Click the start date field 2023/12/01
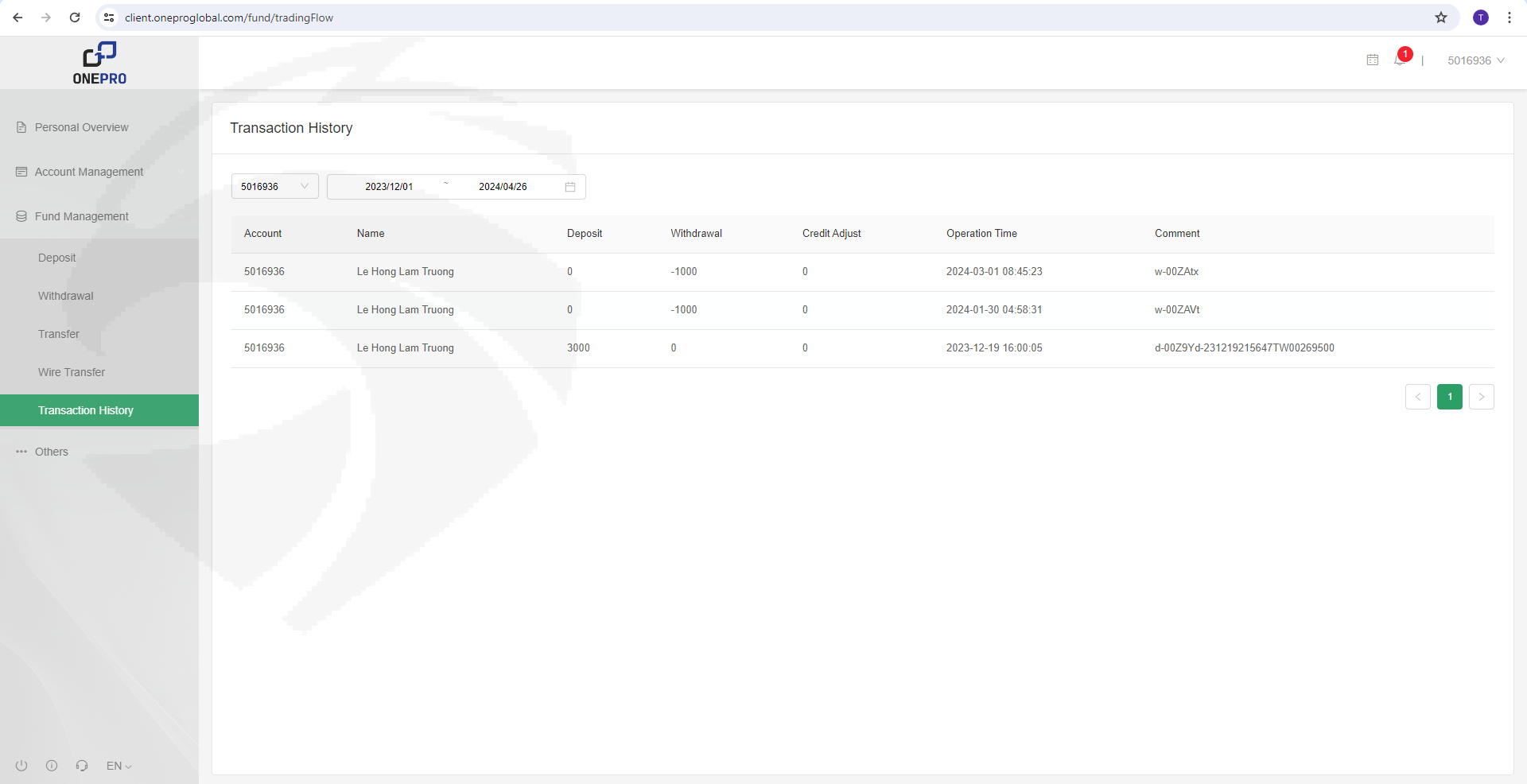 [389, 187]
